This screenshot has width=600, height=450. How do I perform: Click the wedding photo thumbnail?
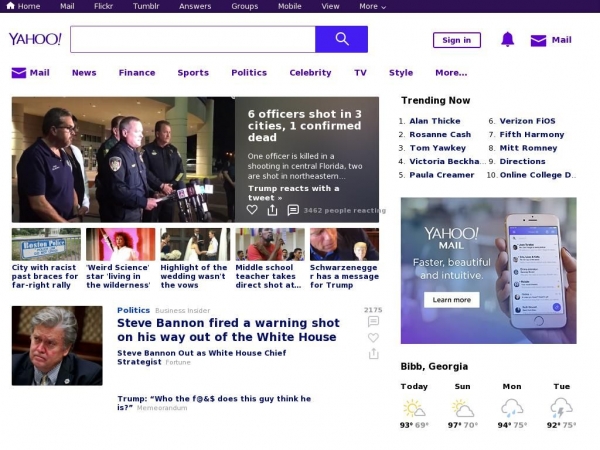coord(195,244)
